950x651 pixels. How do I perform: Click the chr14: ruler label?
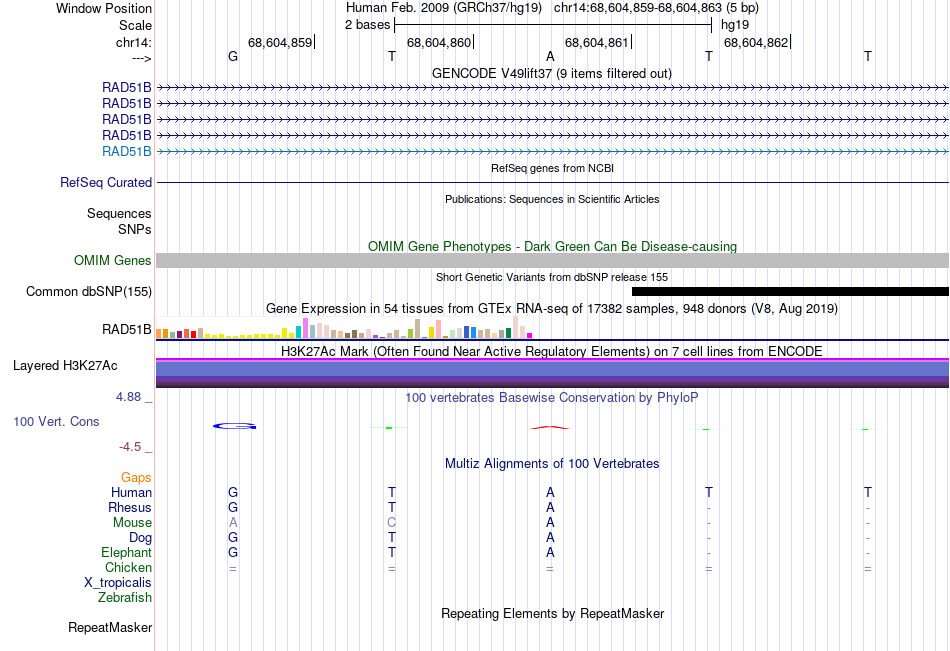click(x=134, y=42)
